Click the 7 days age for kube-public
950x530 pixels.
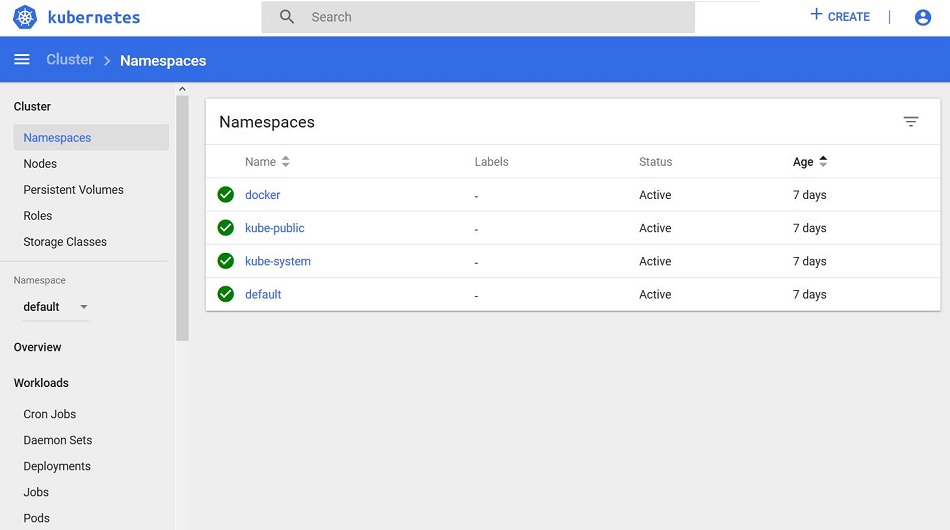point(809,228)
